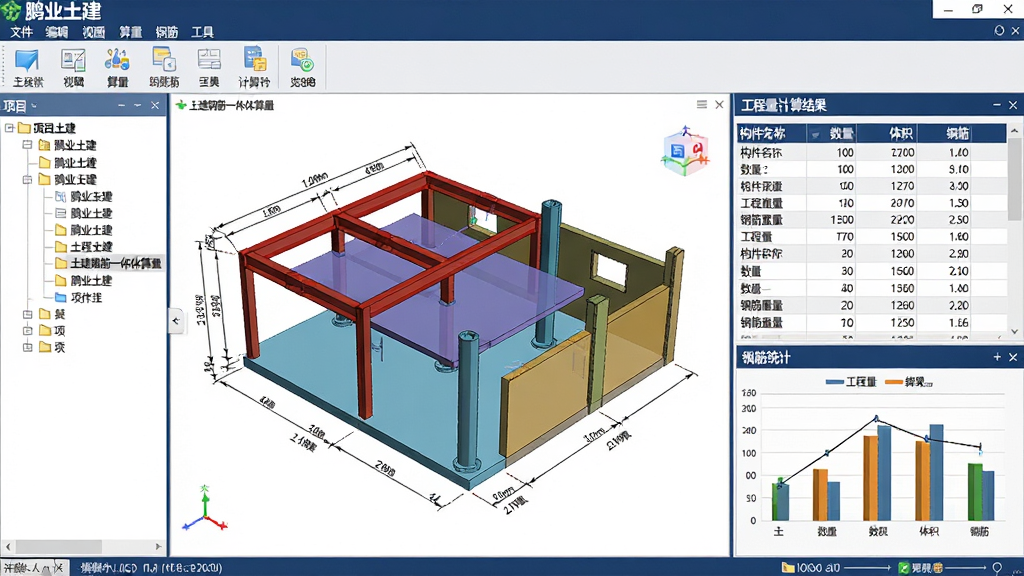Open the 文件 menu
This screenshot has width=1024, height=576.
pyautogui.click(x=21, y=32)
